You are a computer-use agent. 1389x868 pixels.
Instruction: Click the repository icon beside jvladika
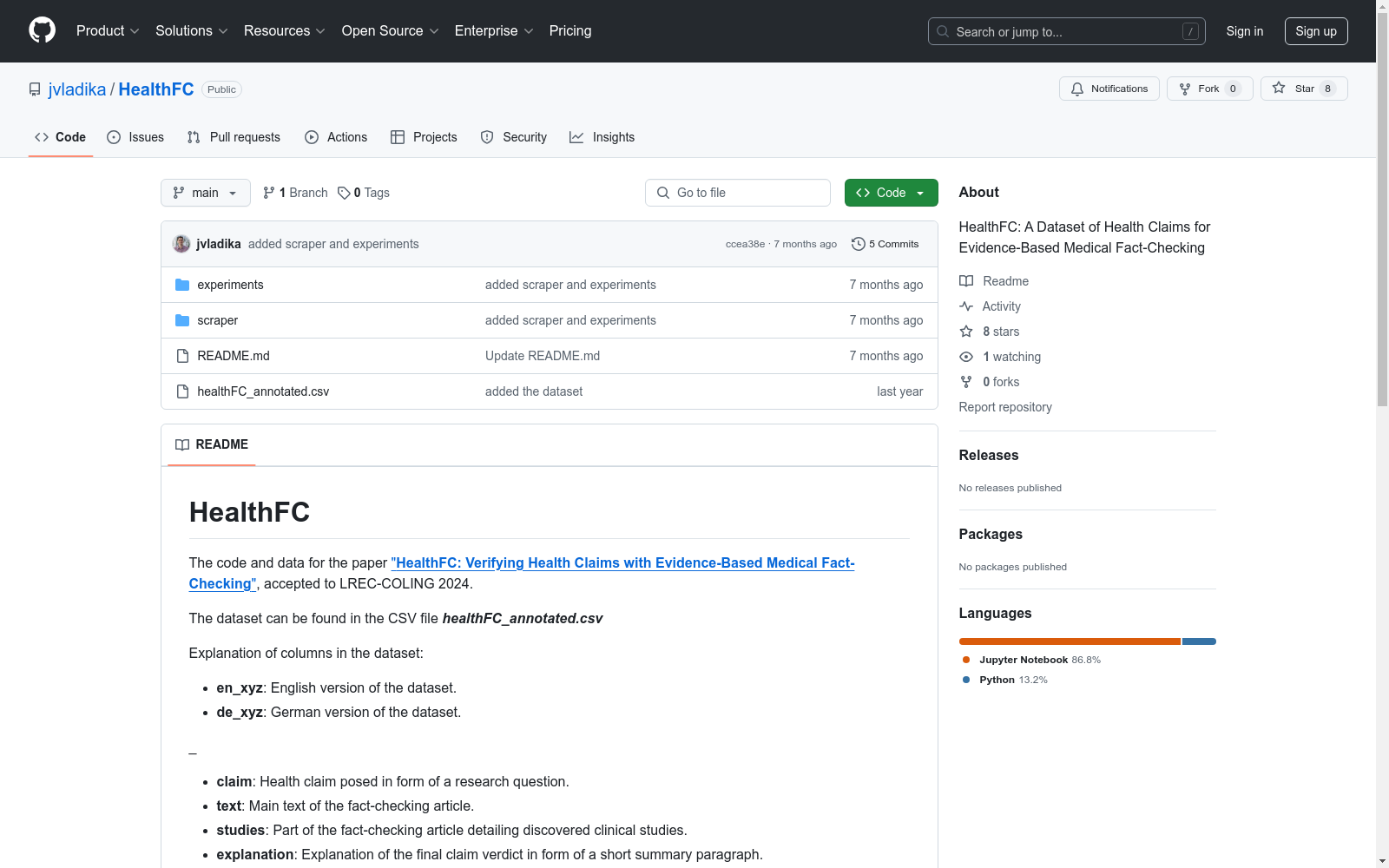(x=35, y=89)
